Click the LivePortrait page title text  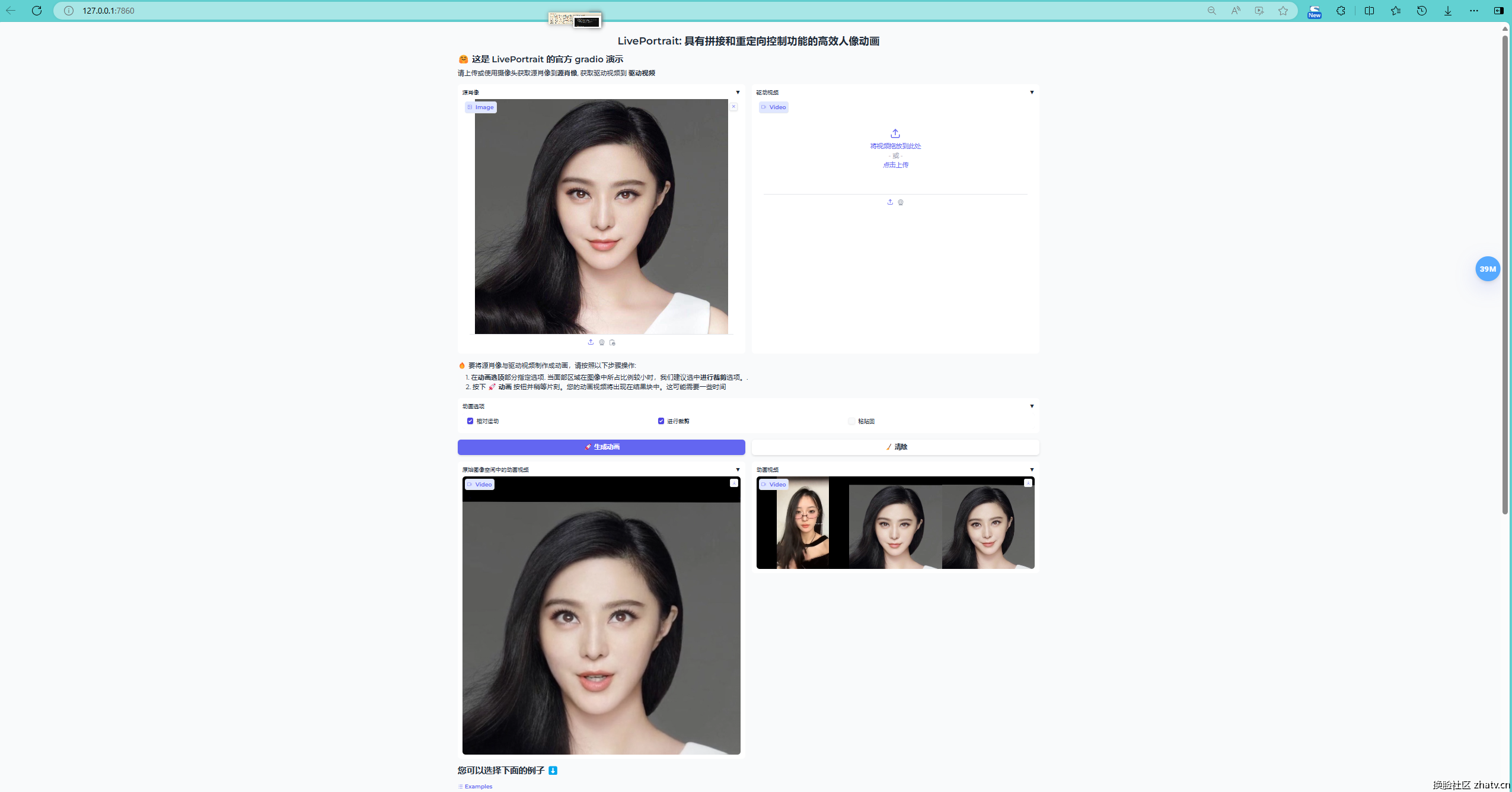pyautogui.click(x=748, y=41)
